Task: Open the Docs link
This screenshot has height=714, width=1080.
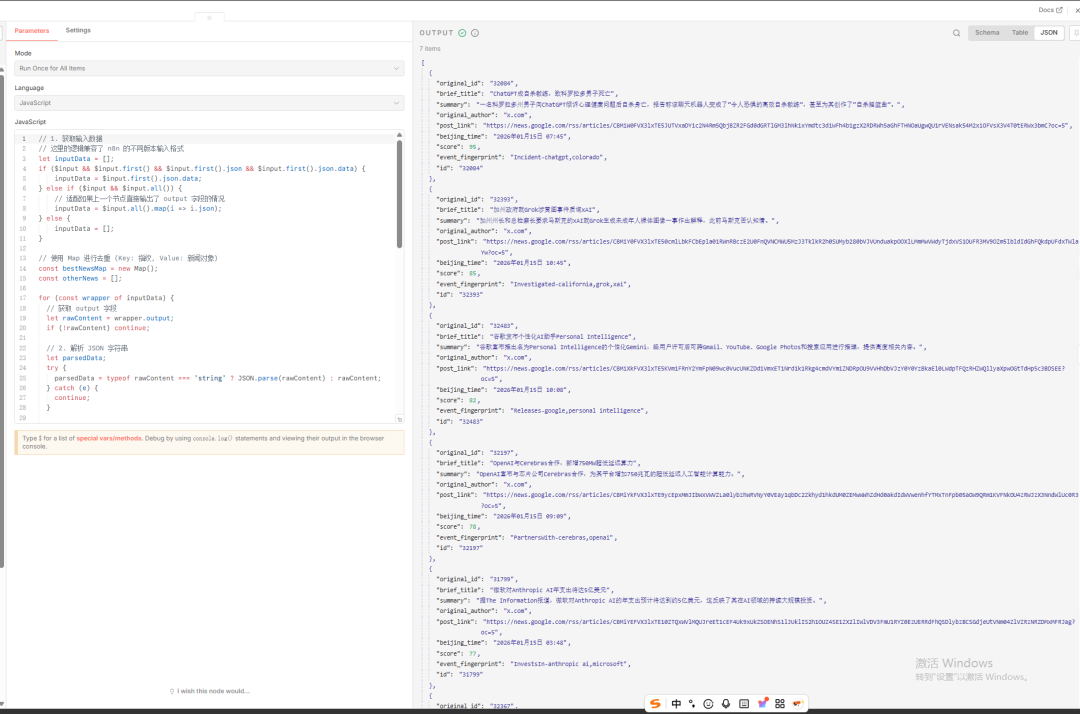Action: 1050,10
